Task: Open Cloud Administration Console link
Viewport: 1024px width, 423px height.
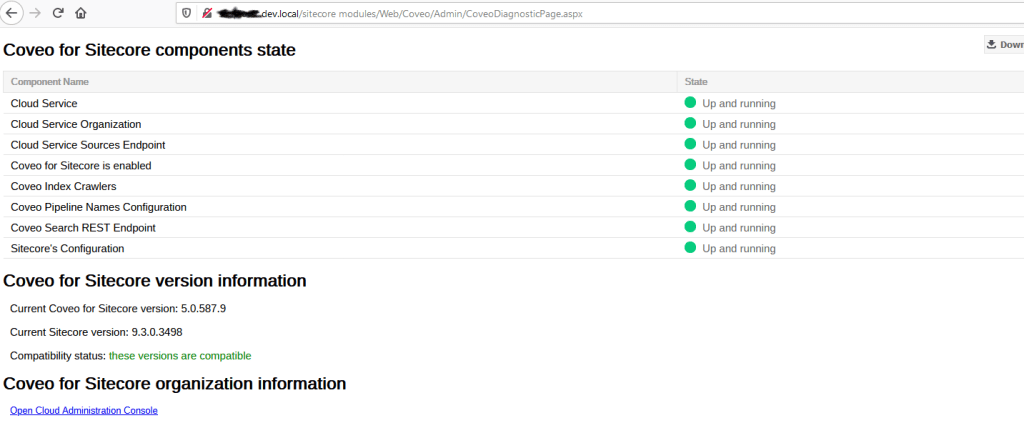Action: 83,410
